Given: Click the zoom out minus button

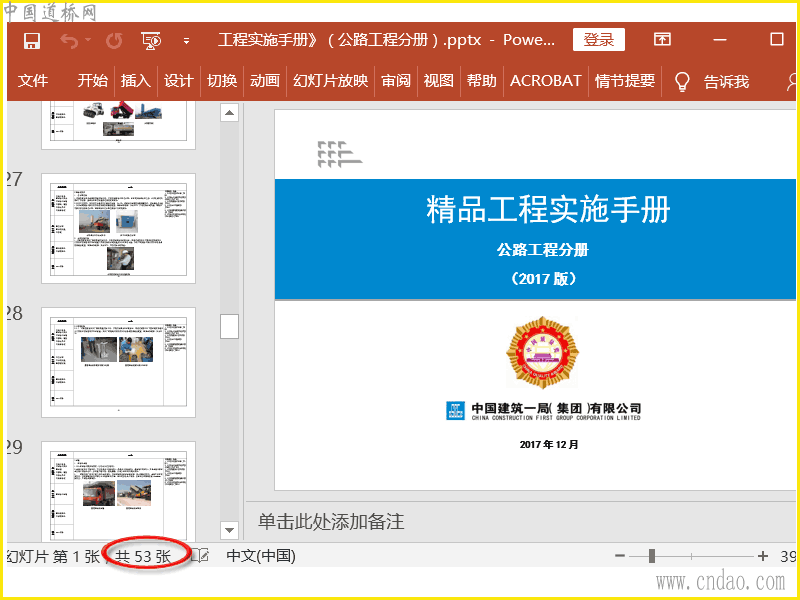Looking at the screenshot, I should [x=620, y=556].
